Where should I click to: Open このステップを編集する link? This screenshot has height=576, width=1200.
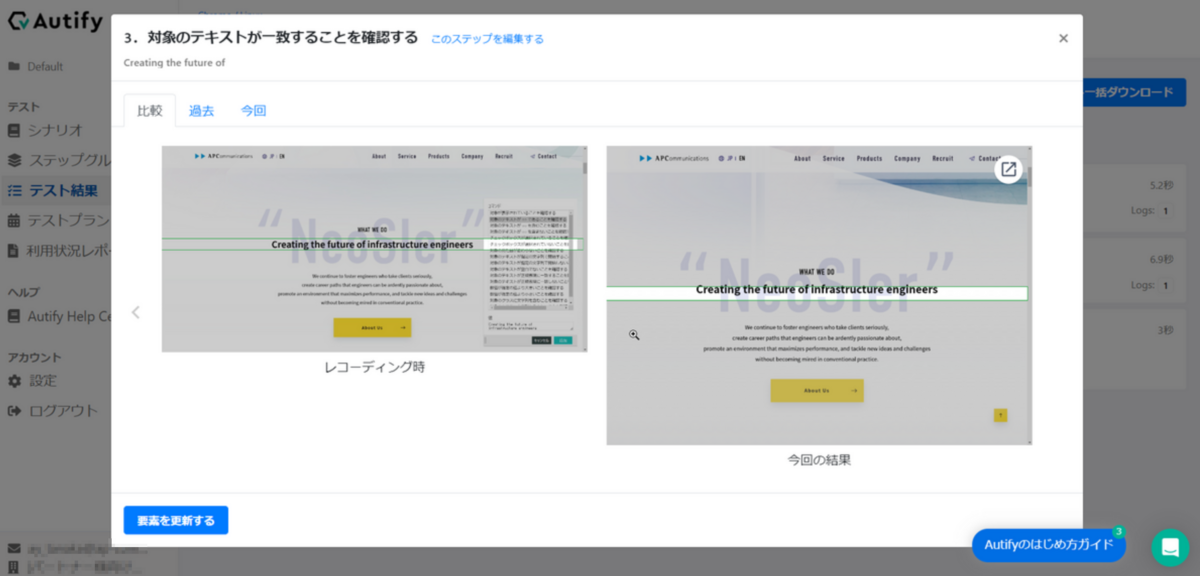[x=486, y=38]
